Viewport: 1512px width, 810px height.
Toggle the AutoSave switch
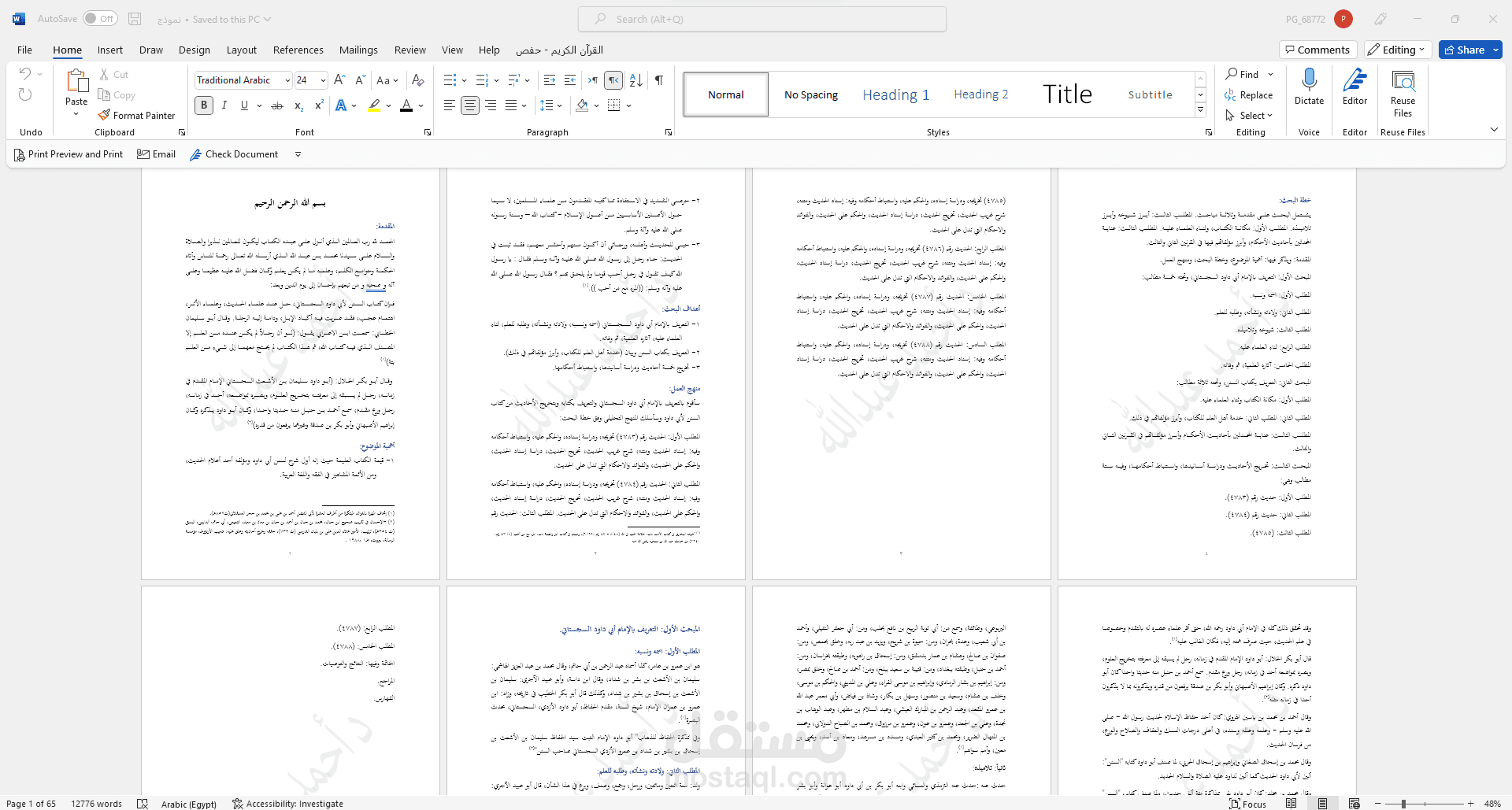tap(100, 19)
